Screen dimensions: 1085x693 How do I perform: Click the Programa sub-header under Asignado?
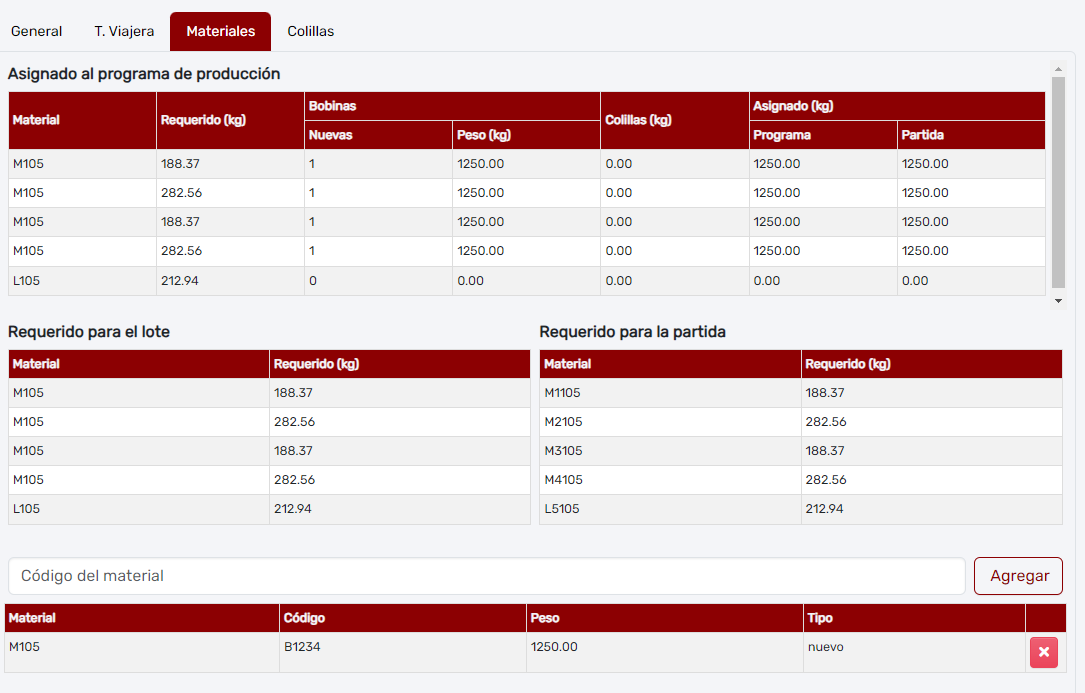tap(782, 135)
